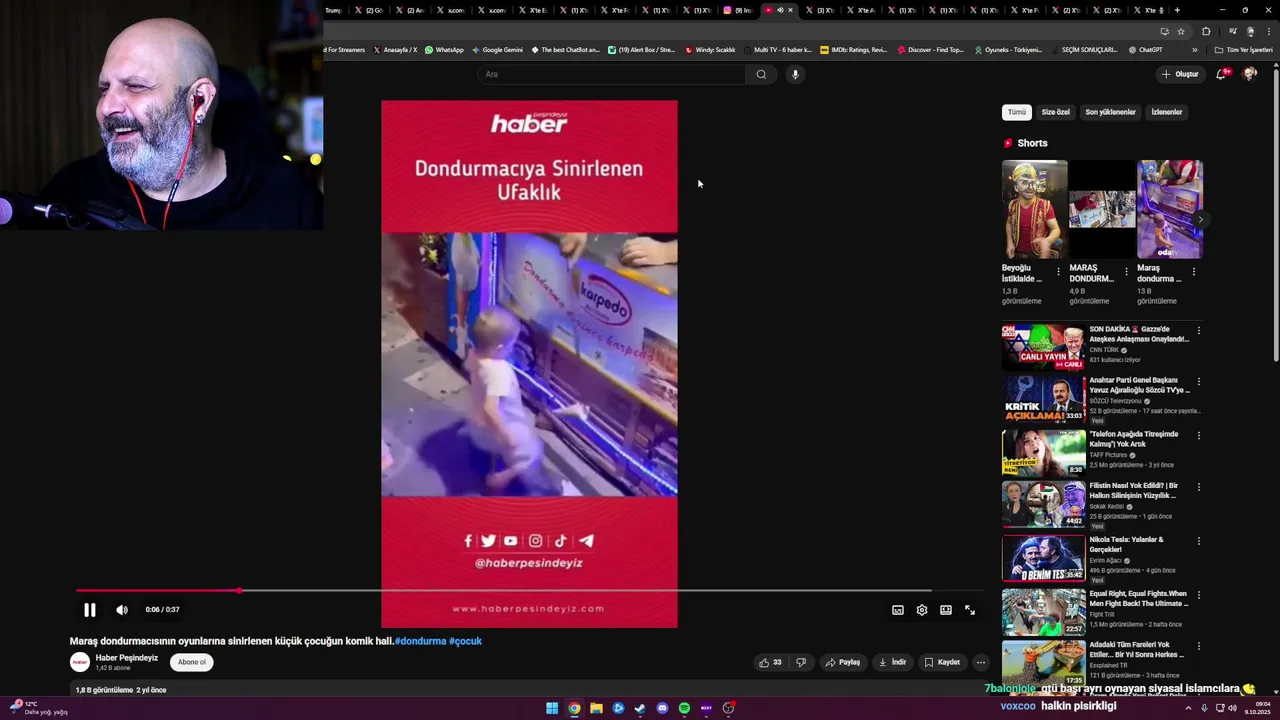This screenshot has width=1280, height=720.
Task: Open the 'Oluştur' create button
Action: tap(1181, 74)
